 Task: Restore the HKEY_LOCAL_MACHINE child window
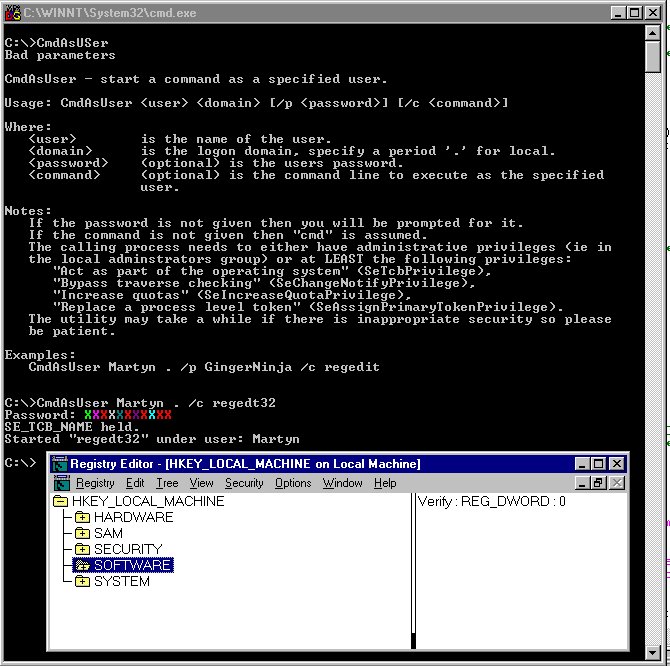[x=598, y=483]
